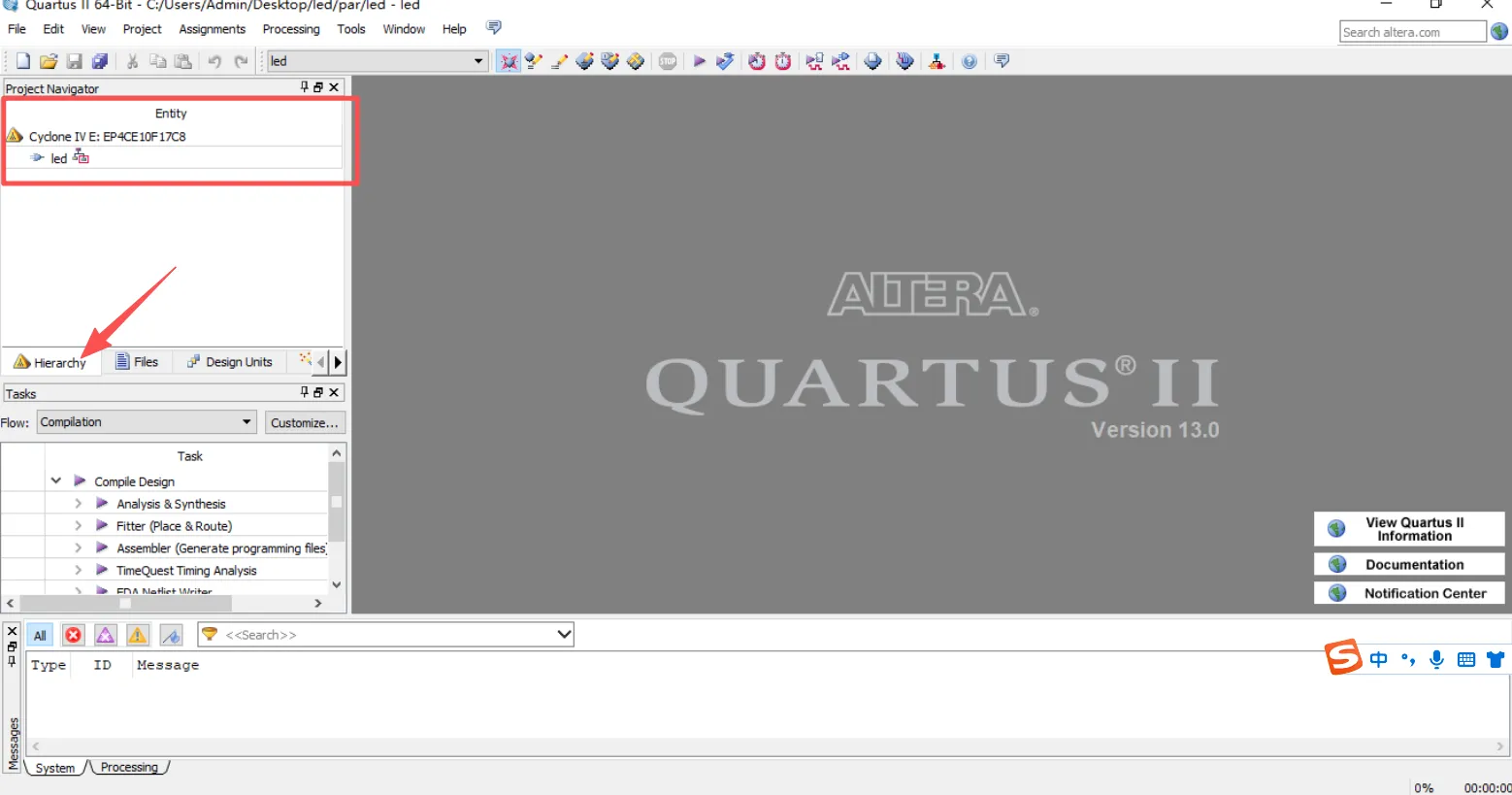Click the Customize... button

tap(305, 423)
